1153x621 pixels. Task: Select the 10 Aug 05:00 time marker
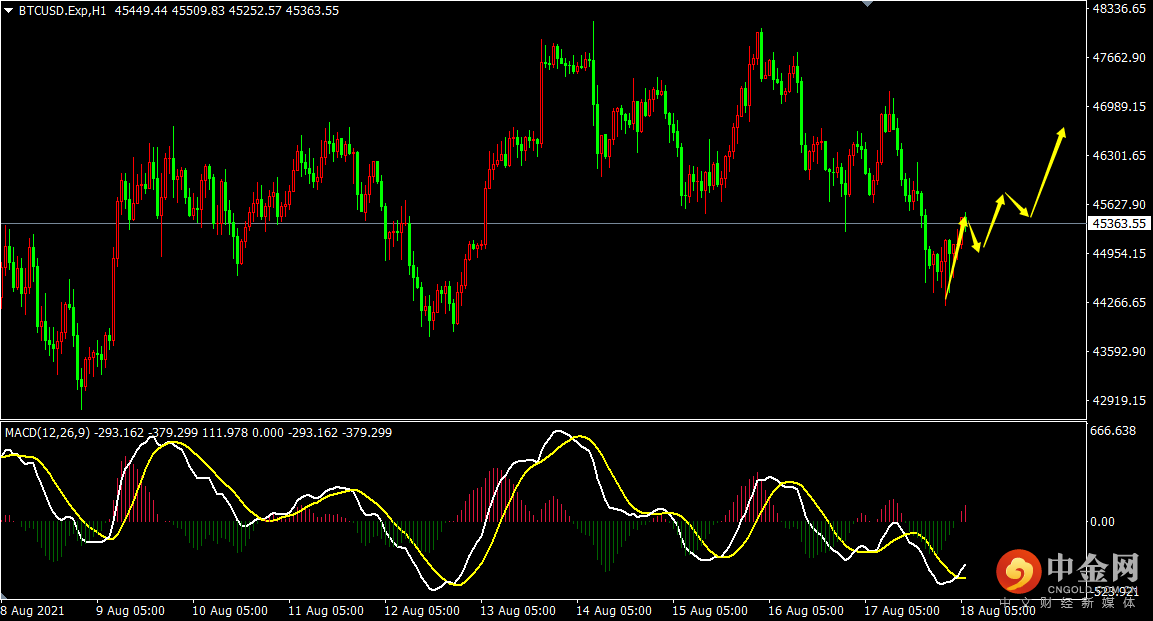coord(229,610)
